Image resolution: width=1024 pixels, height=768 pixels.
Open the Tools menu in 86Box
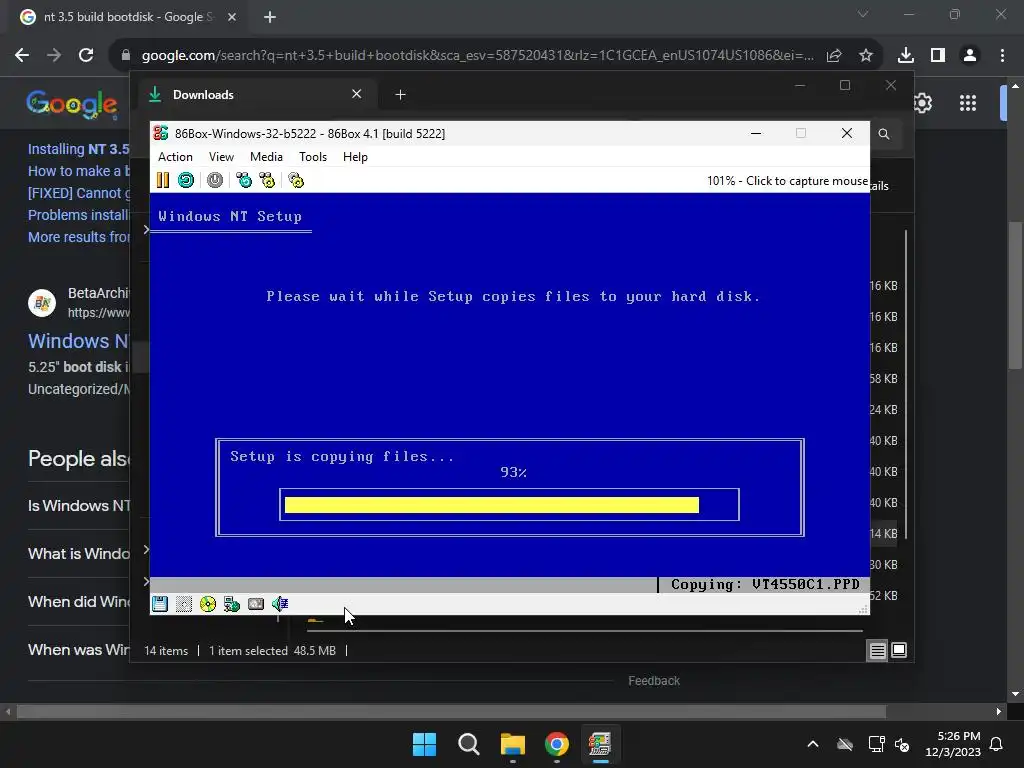click(313, 157)
